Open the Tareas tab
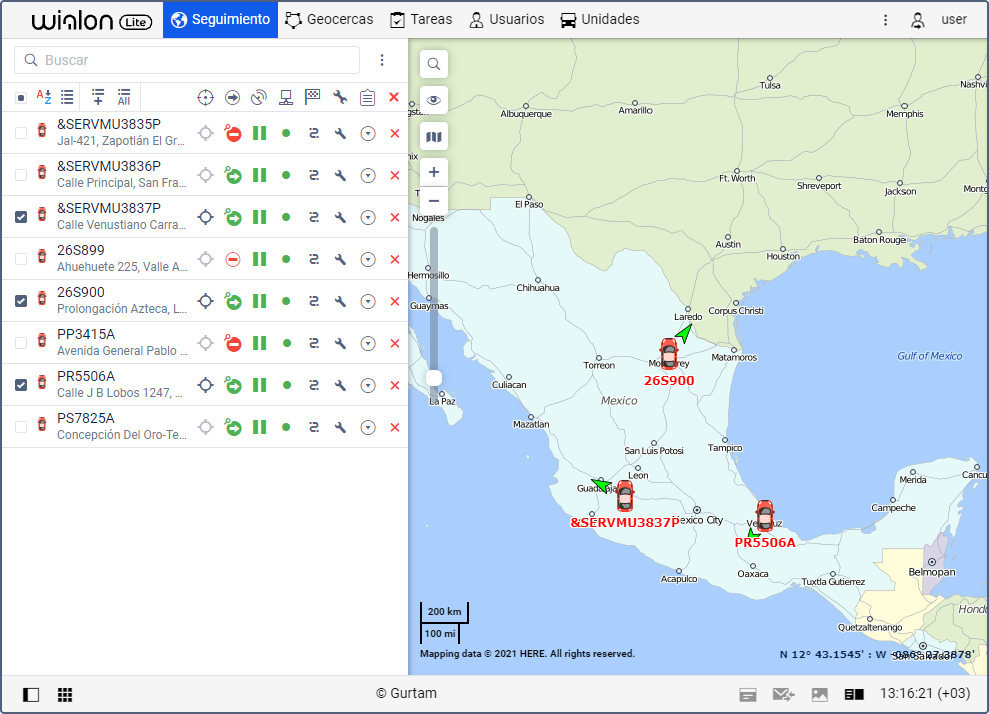The height and width of the screenshot is (714, 989). point(420,19)
